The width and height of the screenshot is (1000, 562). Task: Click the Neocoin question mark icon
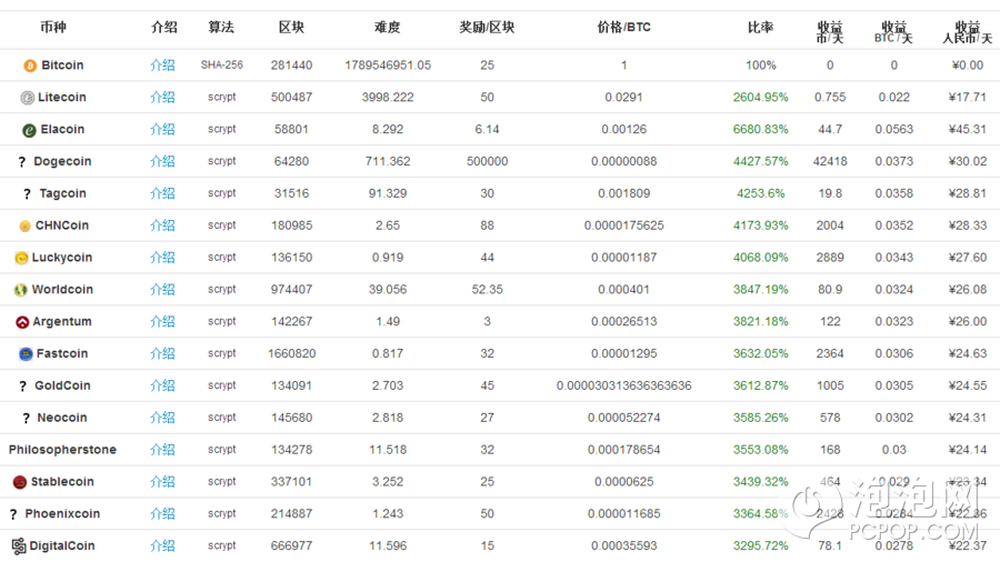tap(26, 418)
